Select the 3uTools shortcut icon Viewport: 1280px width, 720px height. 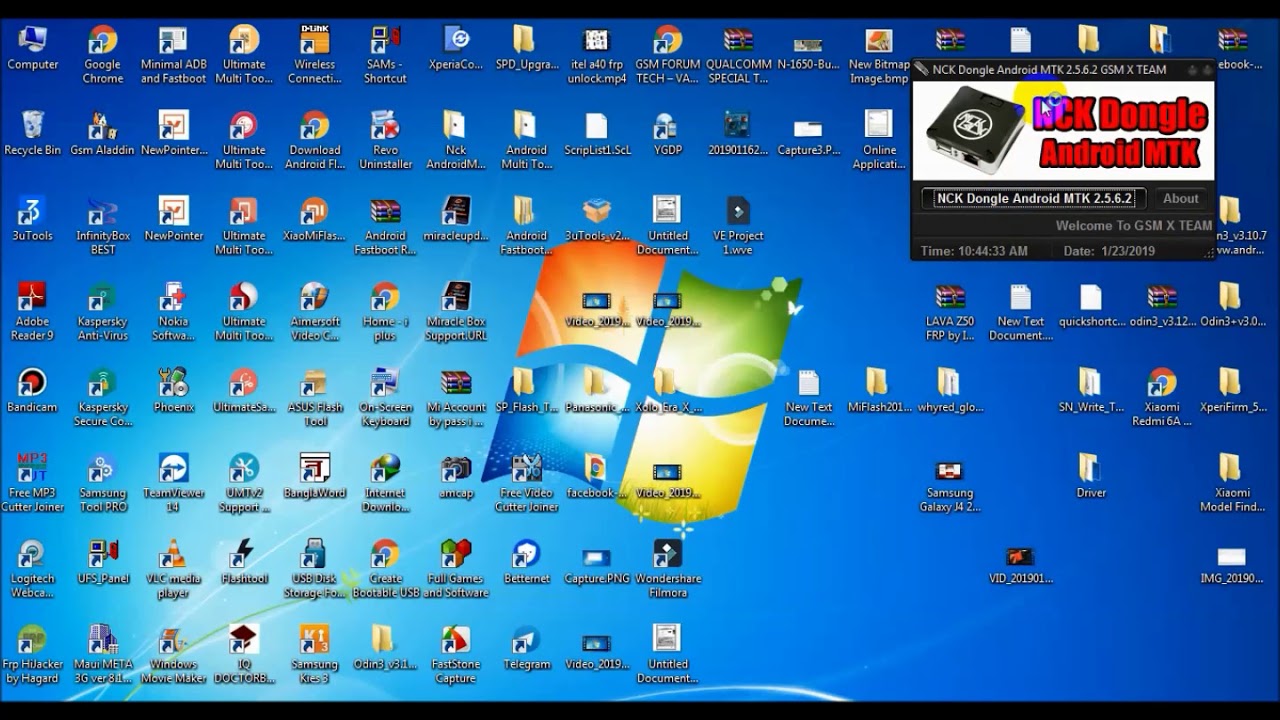[33, 220]
